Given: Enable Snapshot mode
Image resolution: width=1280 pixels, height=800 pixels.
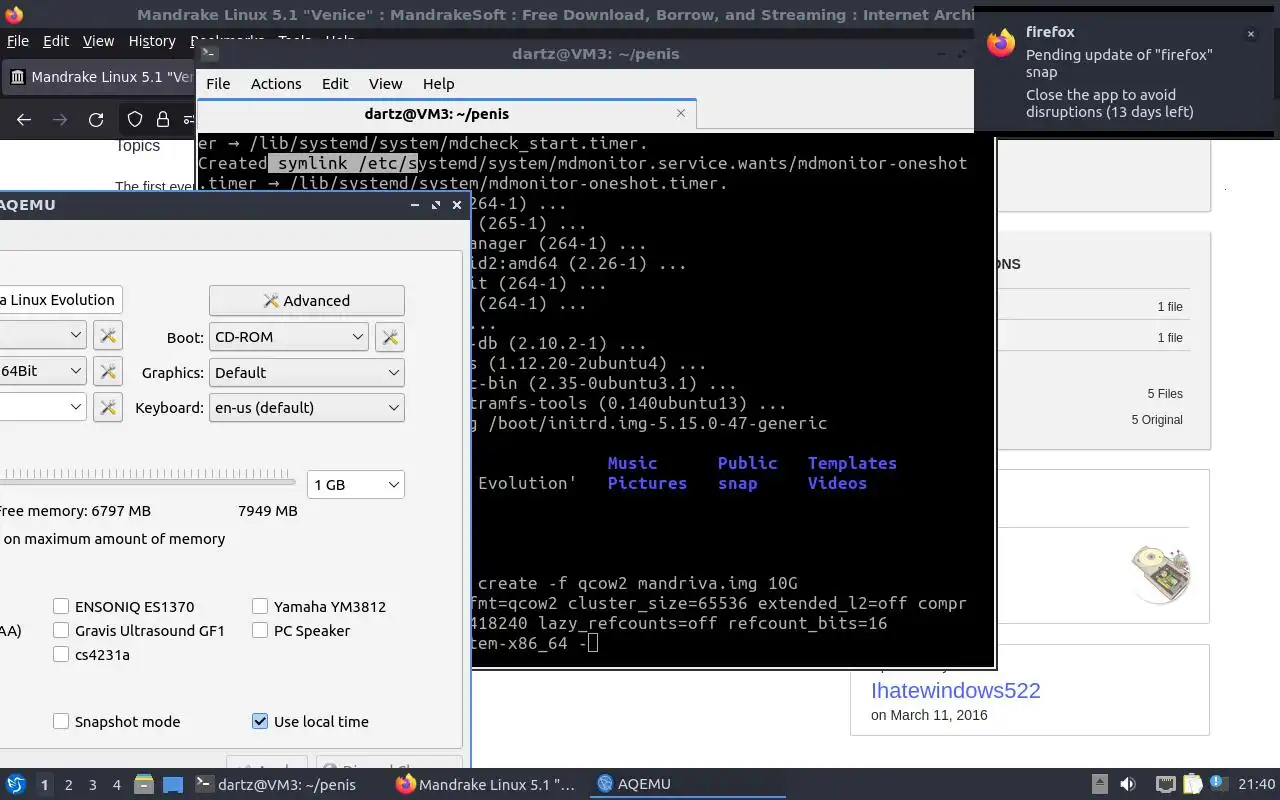Looking at the screenshot, I should pos(61,721).
